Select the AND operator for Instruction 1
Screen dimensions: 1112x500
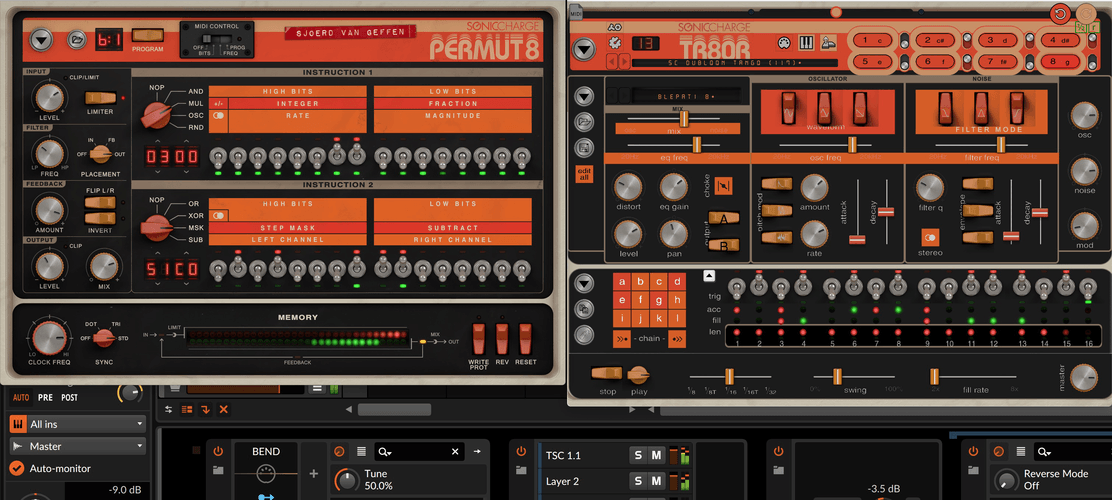point(196,91)
